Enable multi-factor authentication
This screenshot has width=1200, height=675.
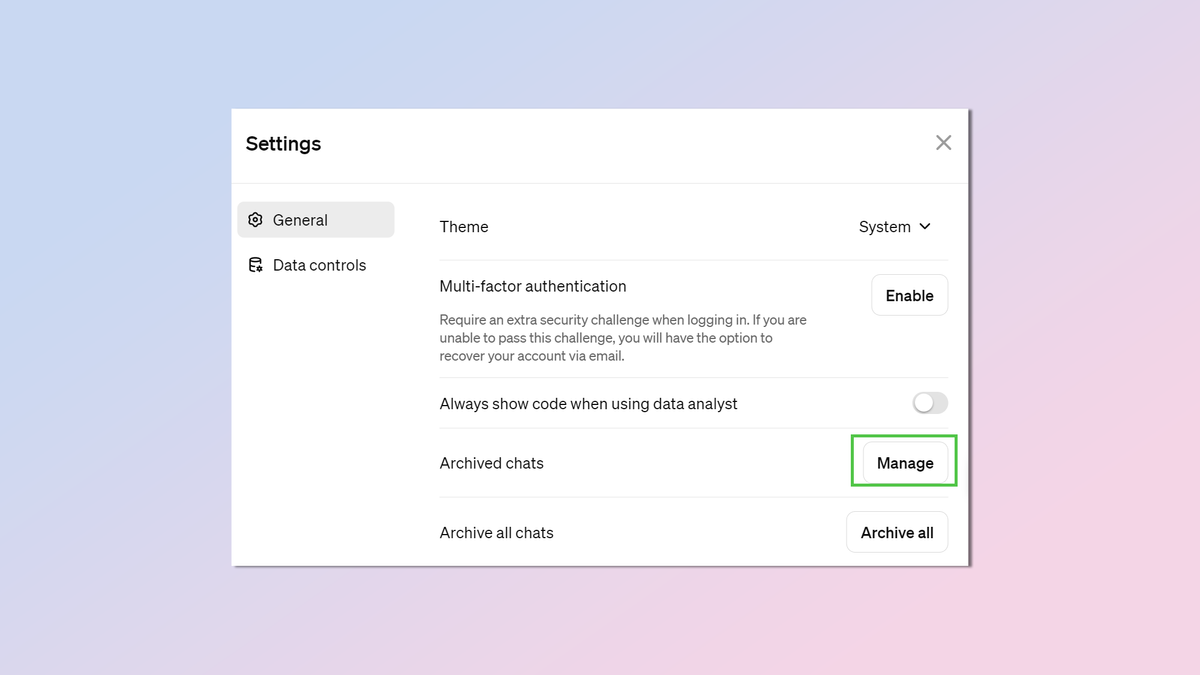point(909,295)
